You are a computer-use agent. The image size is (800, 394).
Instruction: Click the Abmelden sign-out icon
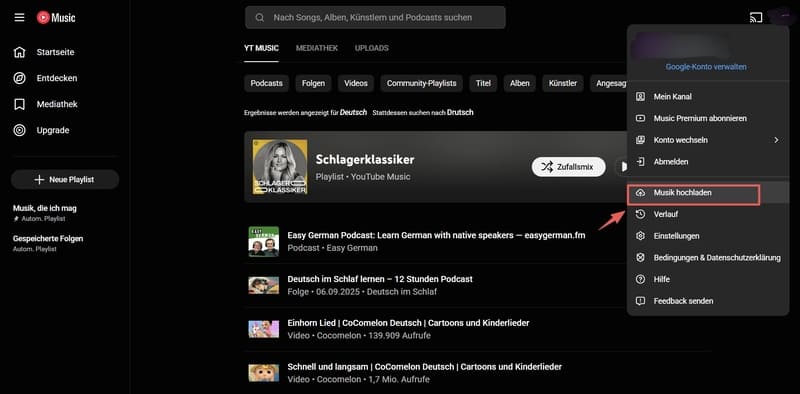[x=640, y=162]
